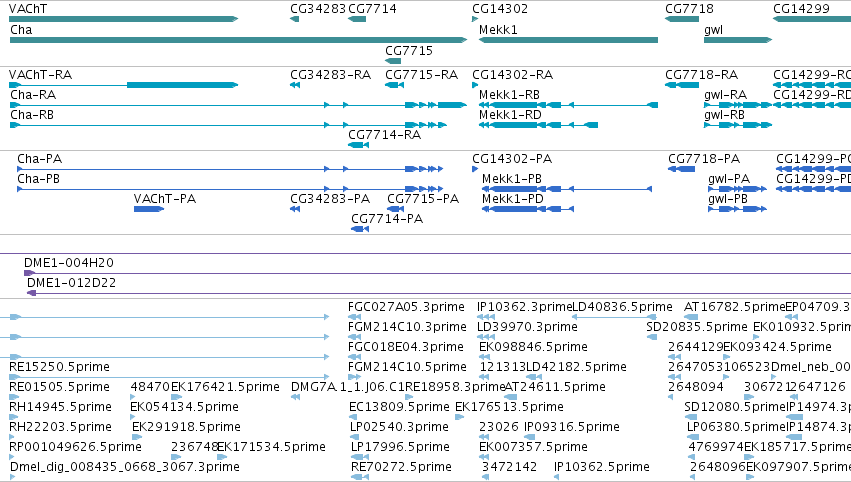Viewport: 851px width, 482px height.
Task: Select the CG7718 gene label
Action: [x=689, y=9]
